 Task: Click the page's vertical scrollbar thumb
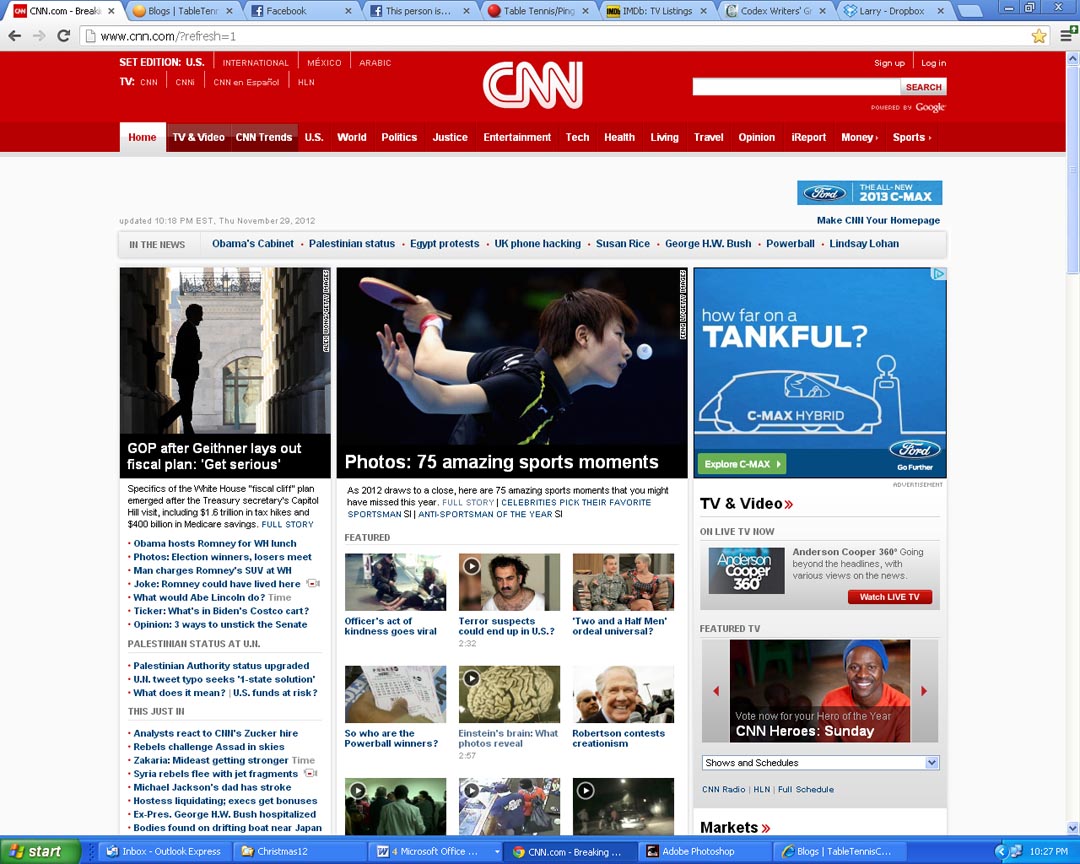click(1072, 172)
